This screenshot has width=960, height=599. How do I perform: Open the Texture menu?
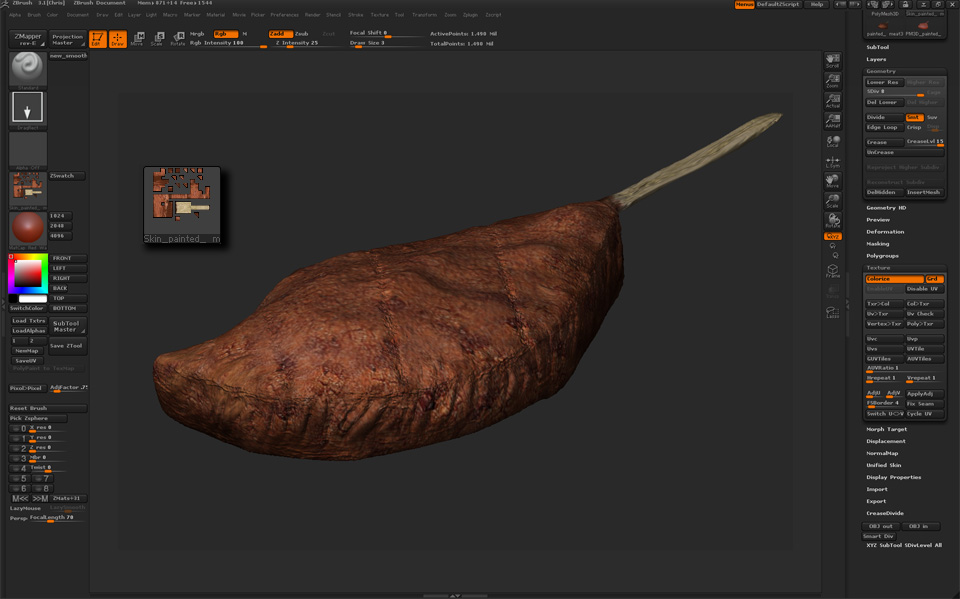379,15
